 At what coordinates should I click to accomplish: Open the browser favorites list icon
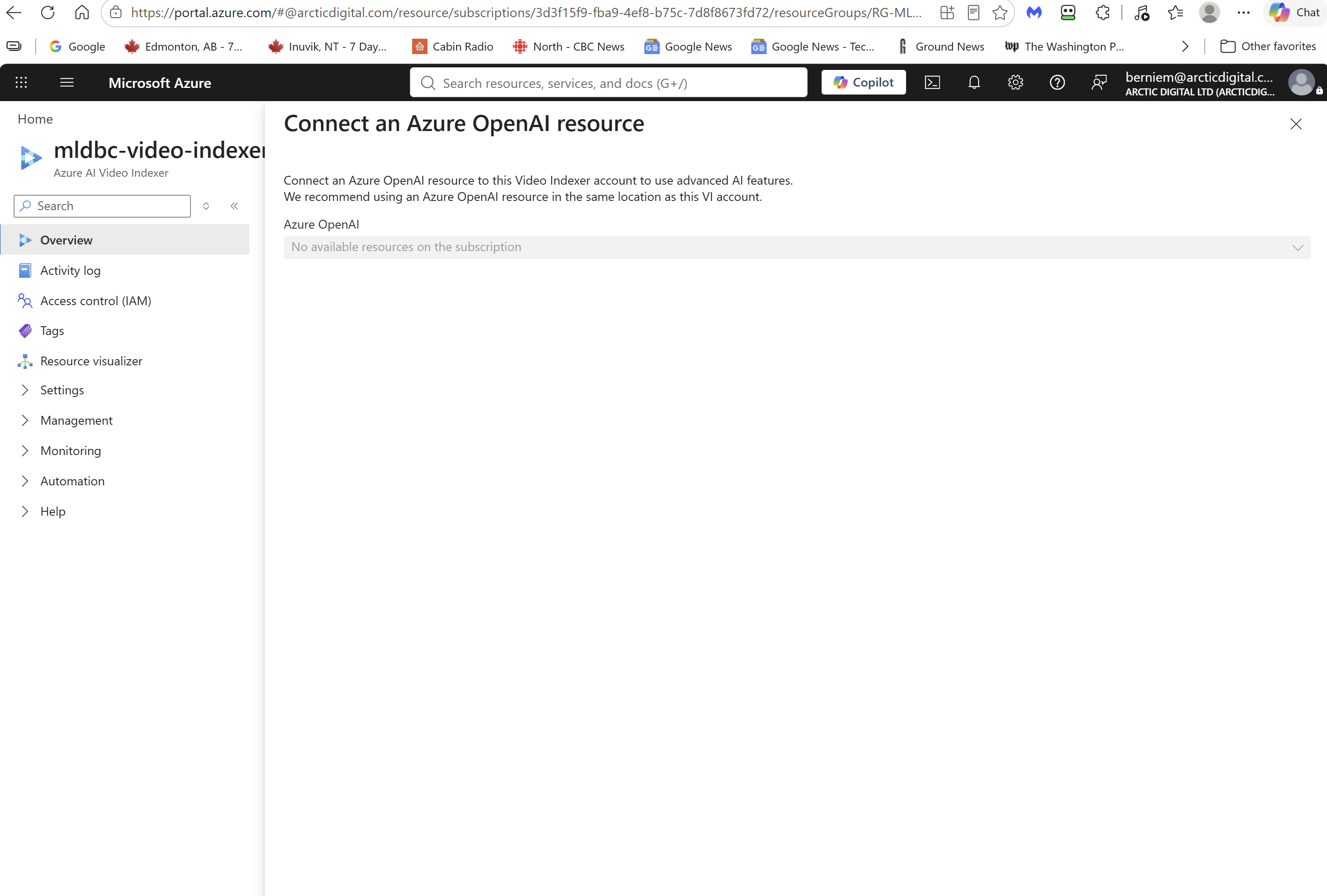tap(1175, 13)
